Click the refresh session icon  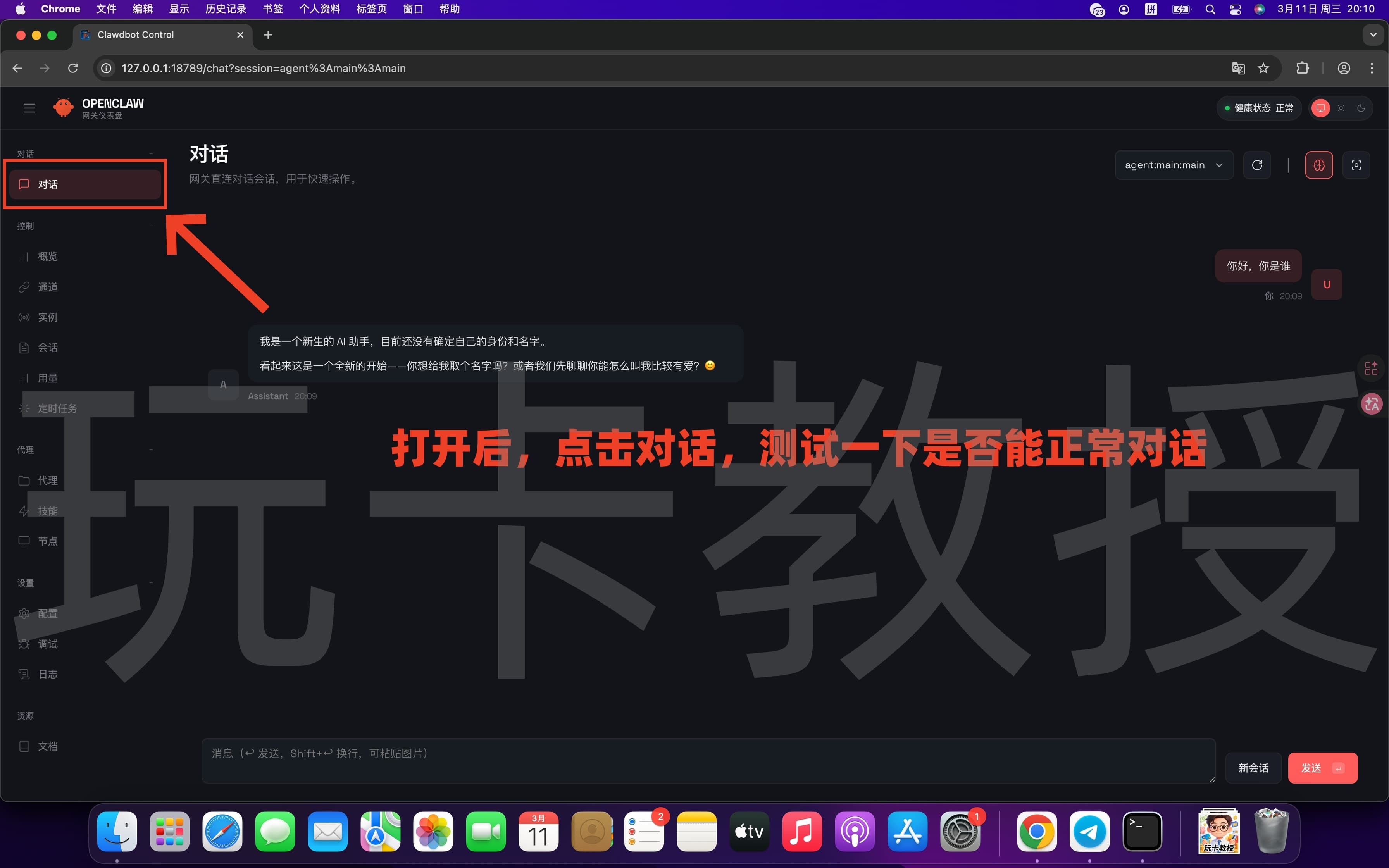tap(1257, 165)
